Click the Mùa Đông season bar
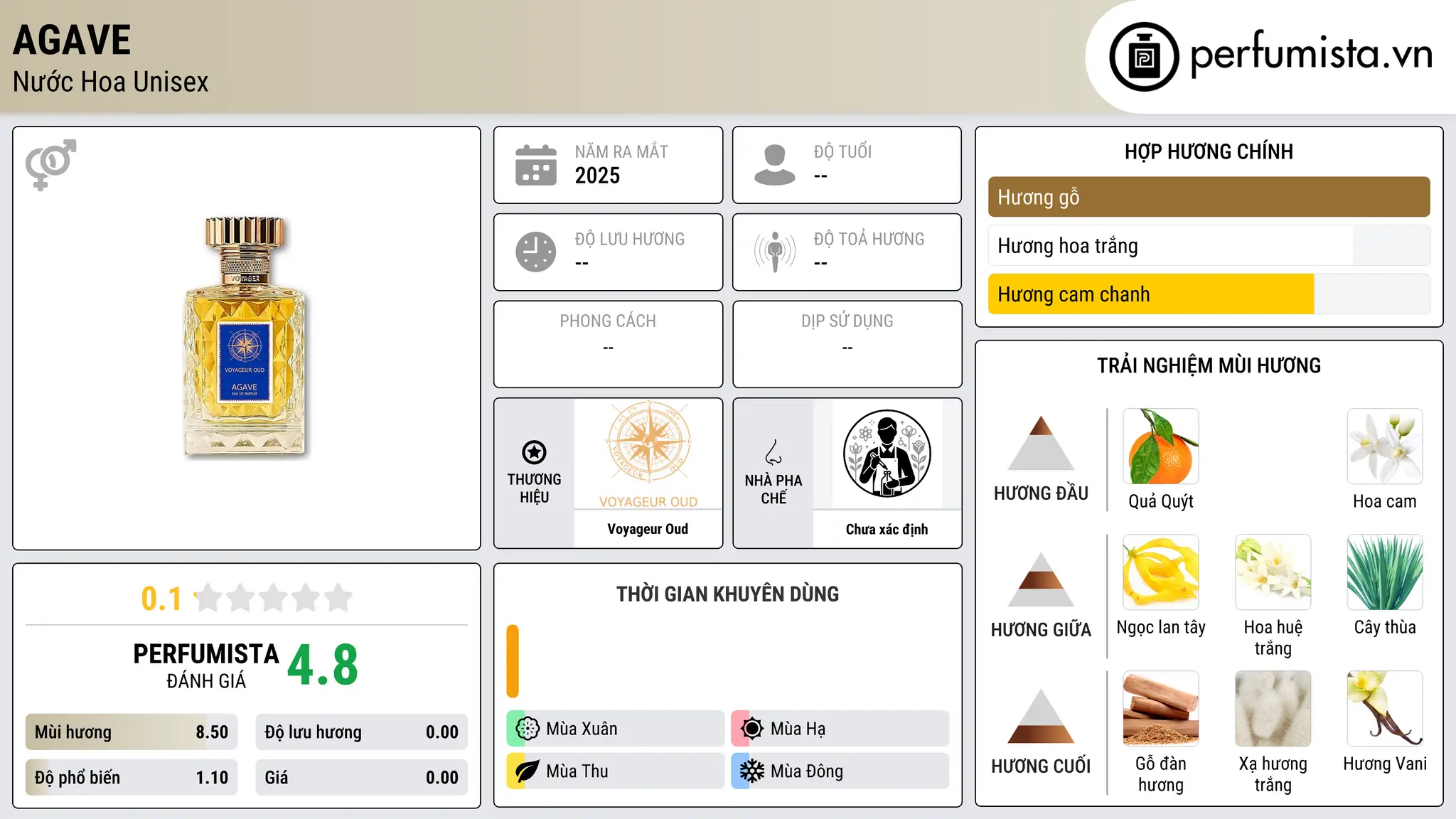The width and height of the screenshot is (1456, 819). (840, 771)
